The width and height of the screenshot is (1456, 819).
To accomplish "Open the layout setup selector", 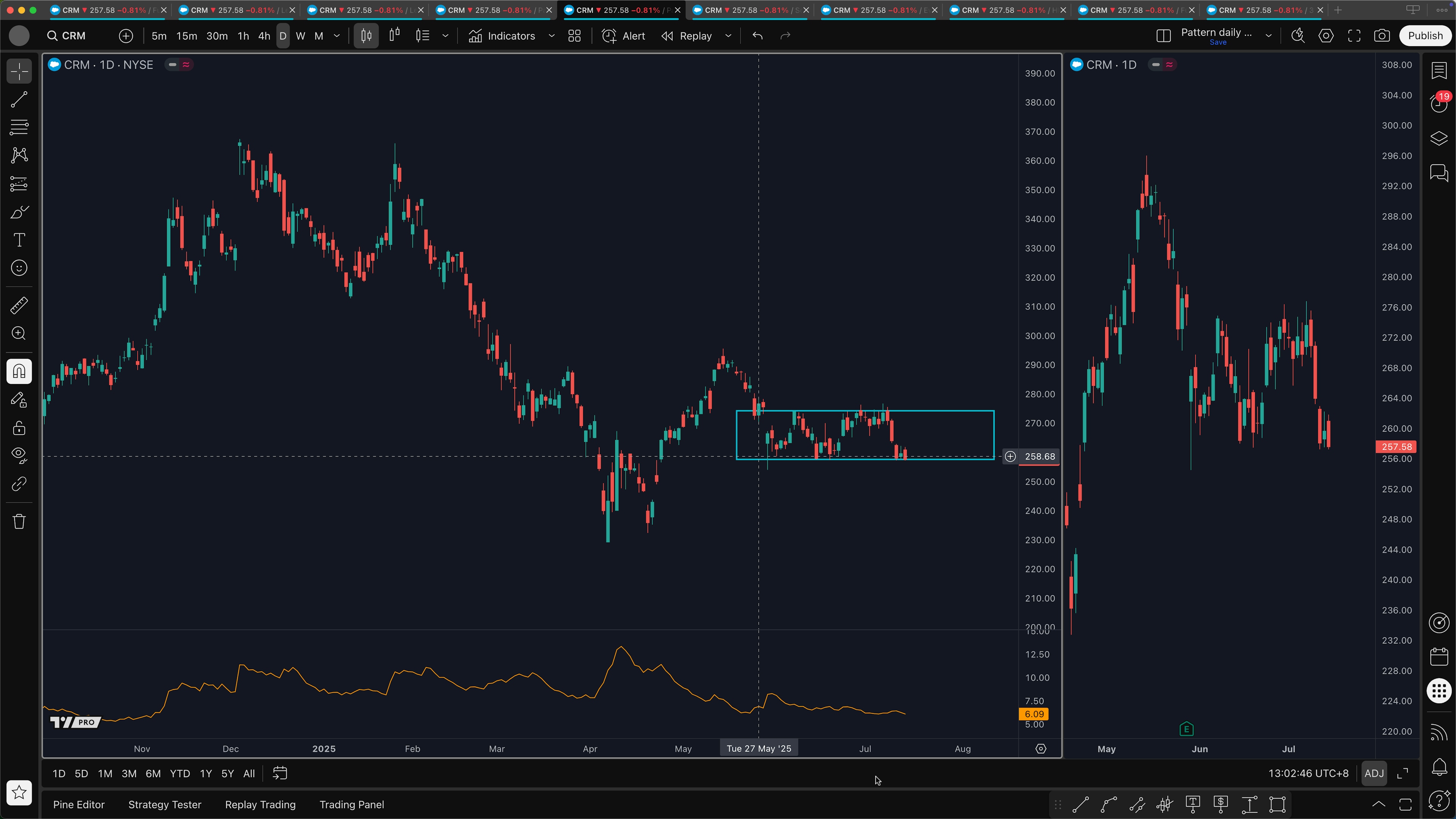I will click(x=1163, y=36).
